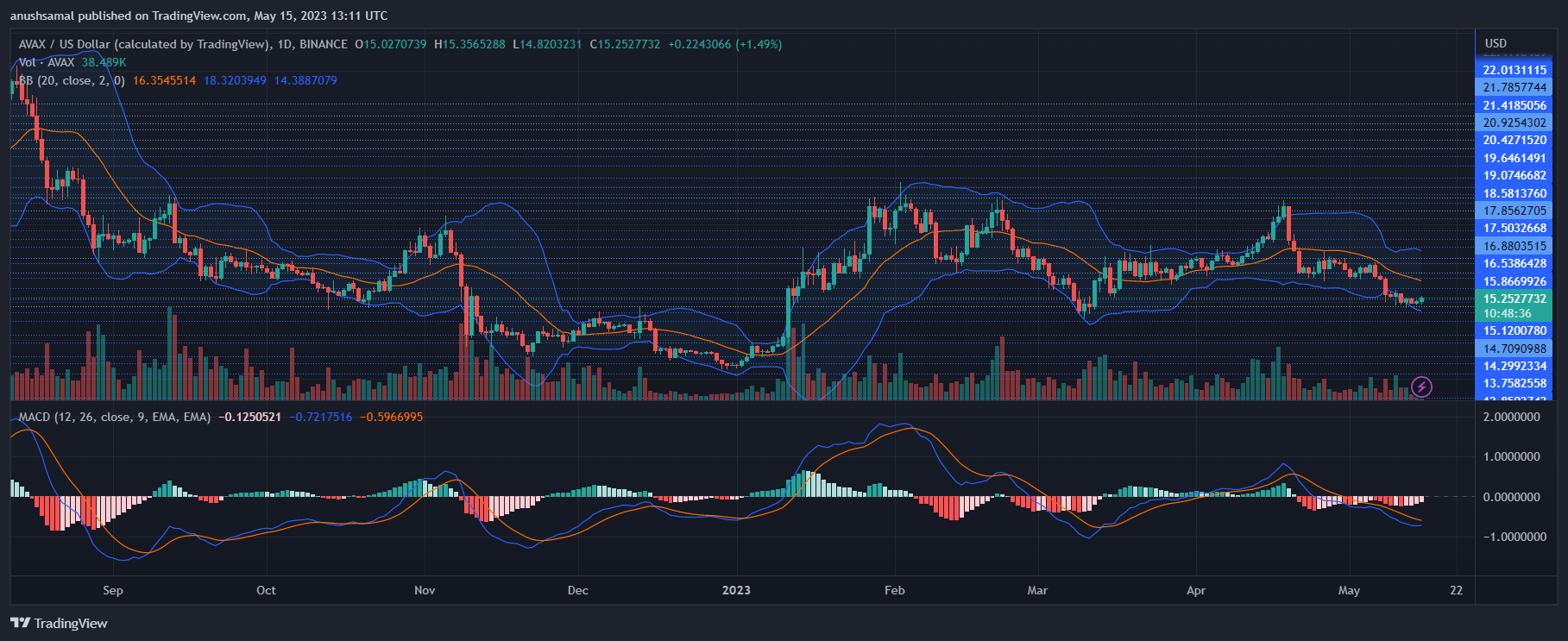Click the BB lower band value 14.3887079
Screen dimensions: 1568x641
(305, 80)
